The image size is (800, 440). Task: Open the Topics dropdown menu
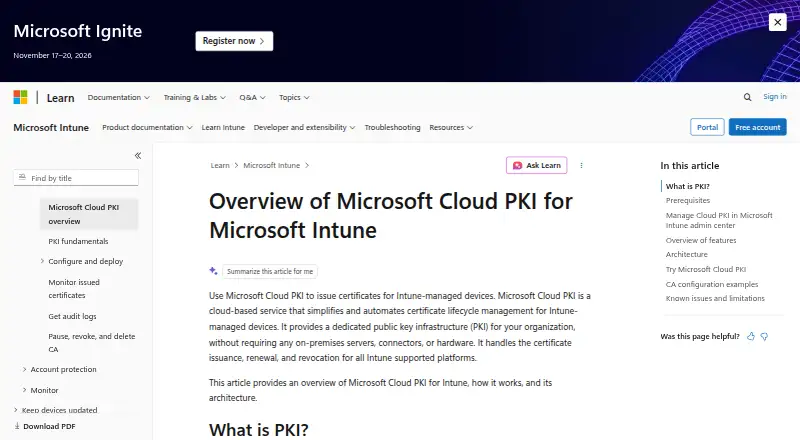(294, 97)
